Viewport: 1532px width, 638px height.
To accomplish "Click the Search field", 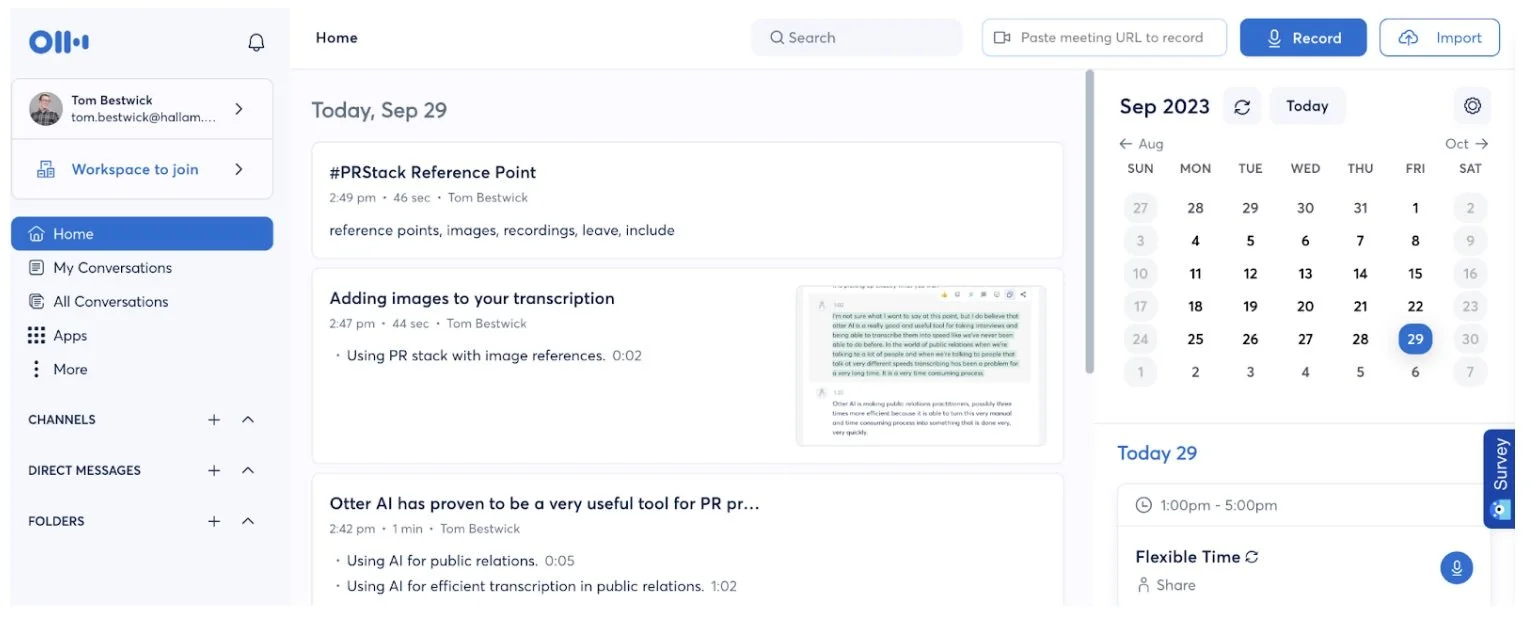I will click(857, 37).
